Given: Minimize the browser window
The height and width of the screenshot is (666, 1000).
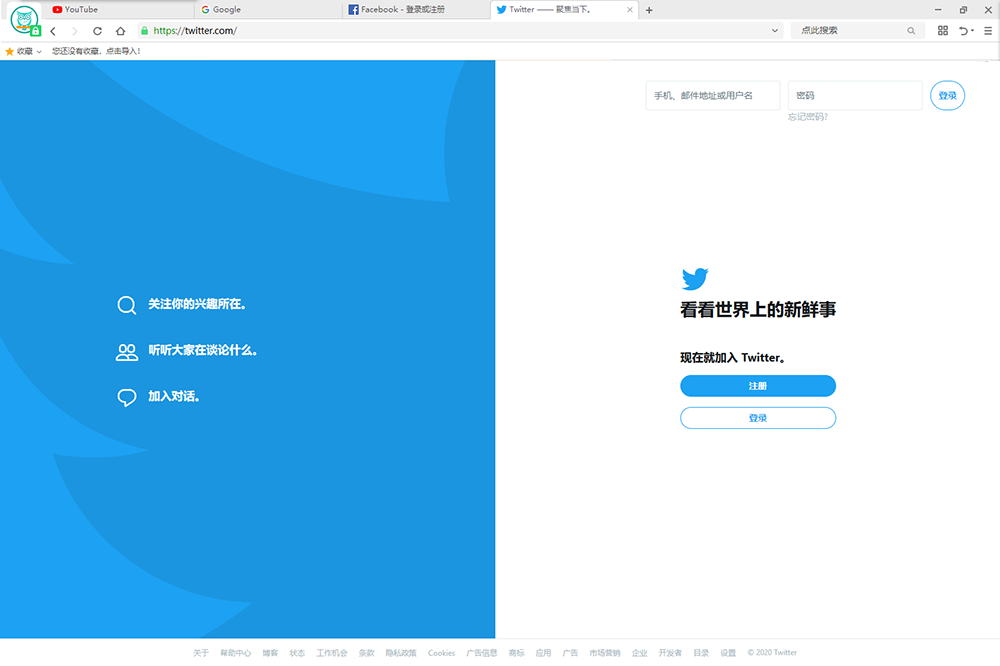Looking at the screenshot, I should pyautogui.click(x=938, y=10).
